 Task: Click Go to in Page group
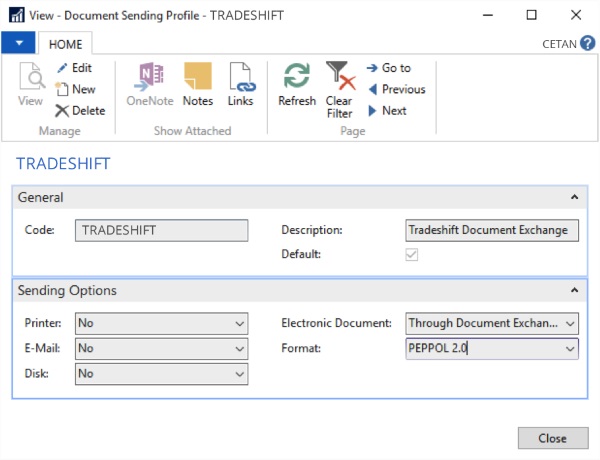pos(389,68)
